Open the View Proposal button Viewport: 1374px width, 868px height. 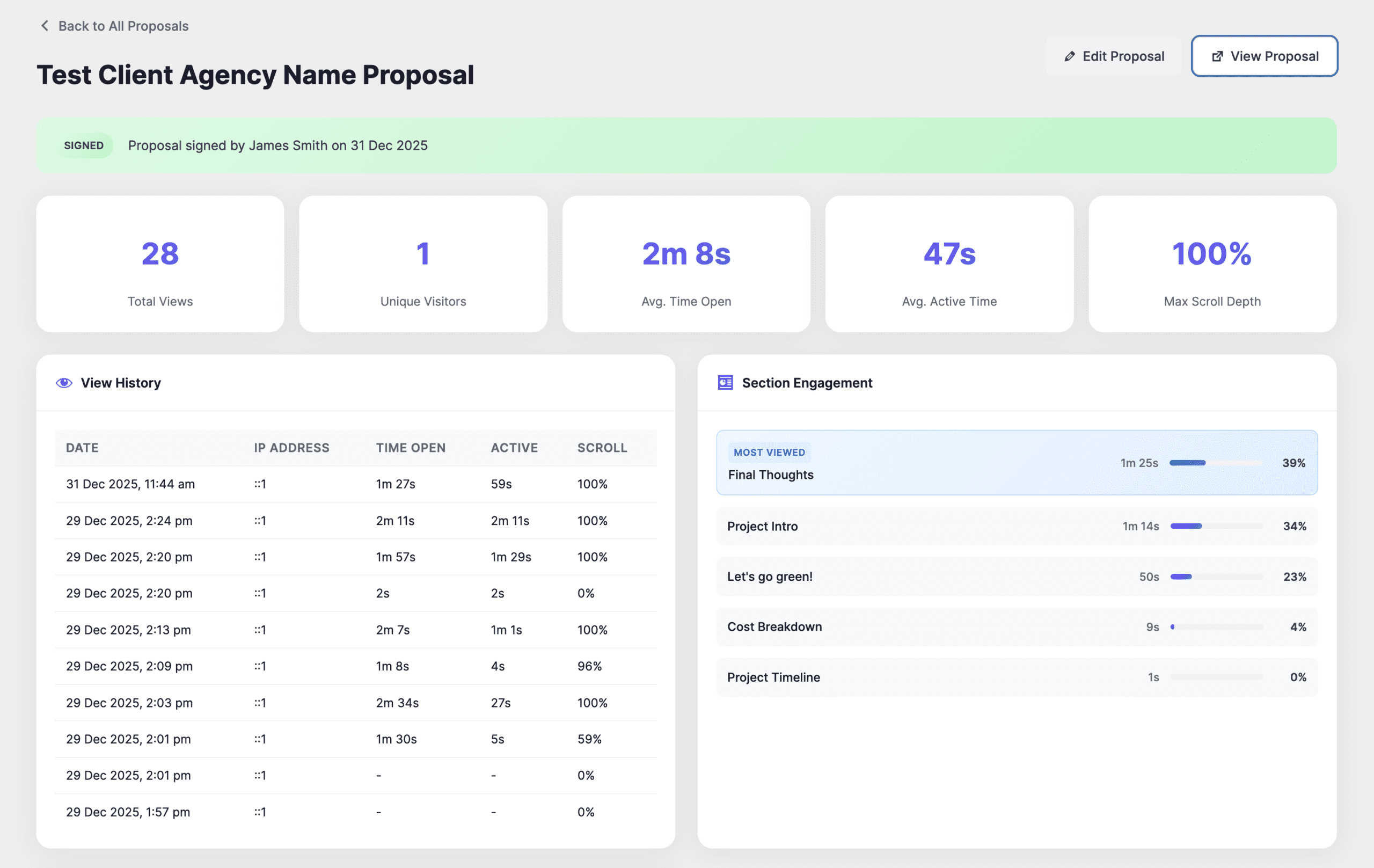coord(1264,56)
